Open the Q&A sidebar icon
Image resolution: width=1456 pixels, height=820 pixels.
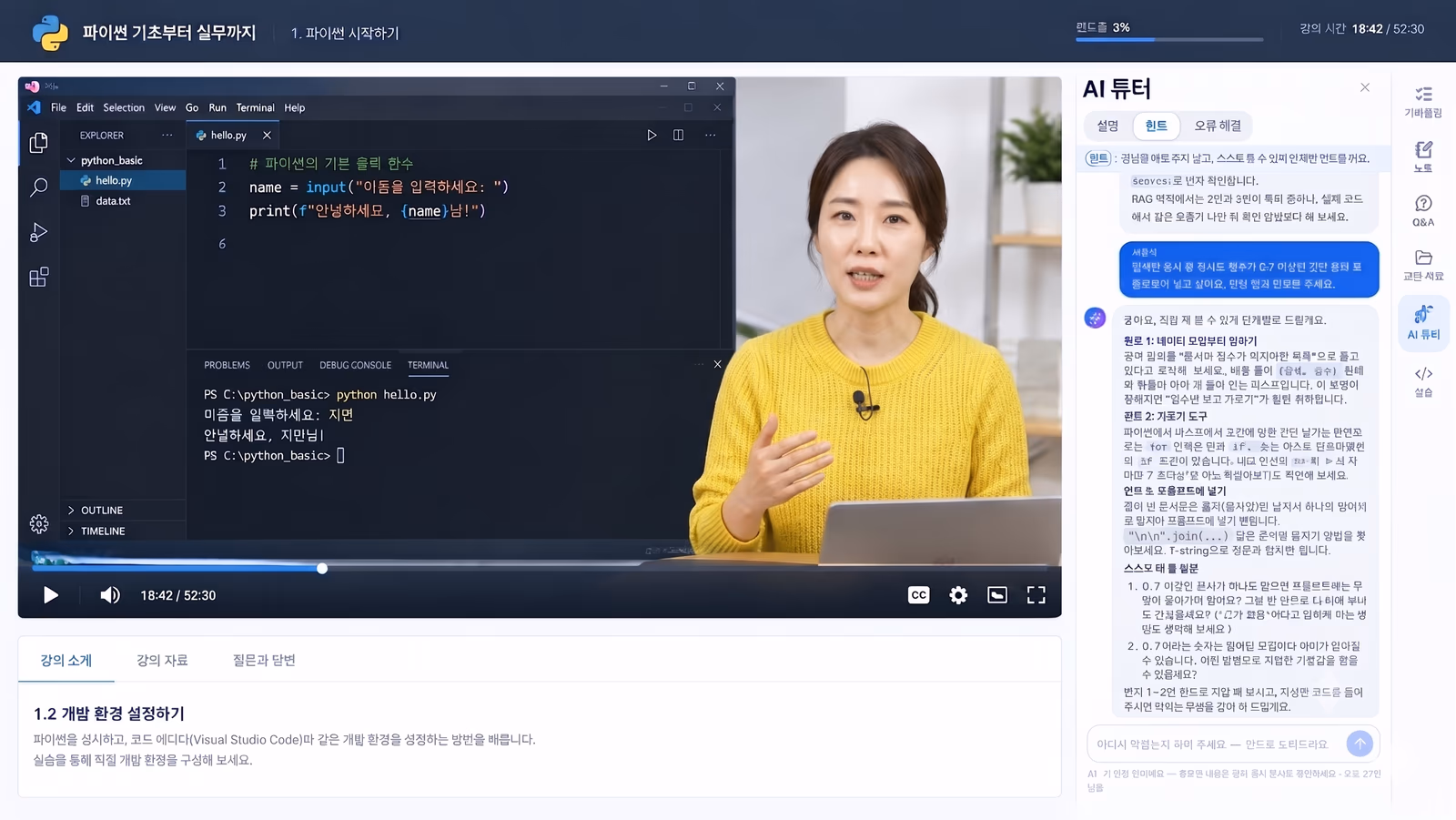[1423, 210]
